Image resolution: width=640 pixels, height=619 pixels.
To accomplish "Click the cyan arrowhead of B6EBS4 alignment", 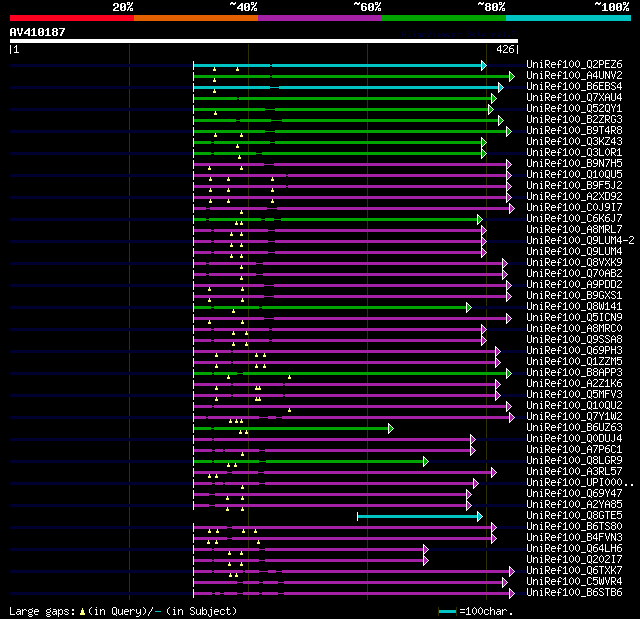I will (x=501, y=87).
